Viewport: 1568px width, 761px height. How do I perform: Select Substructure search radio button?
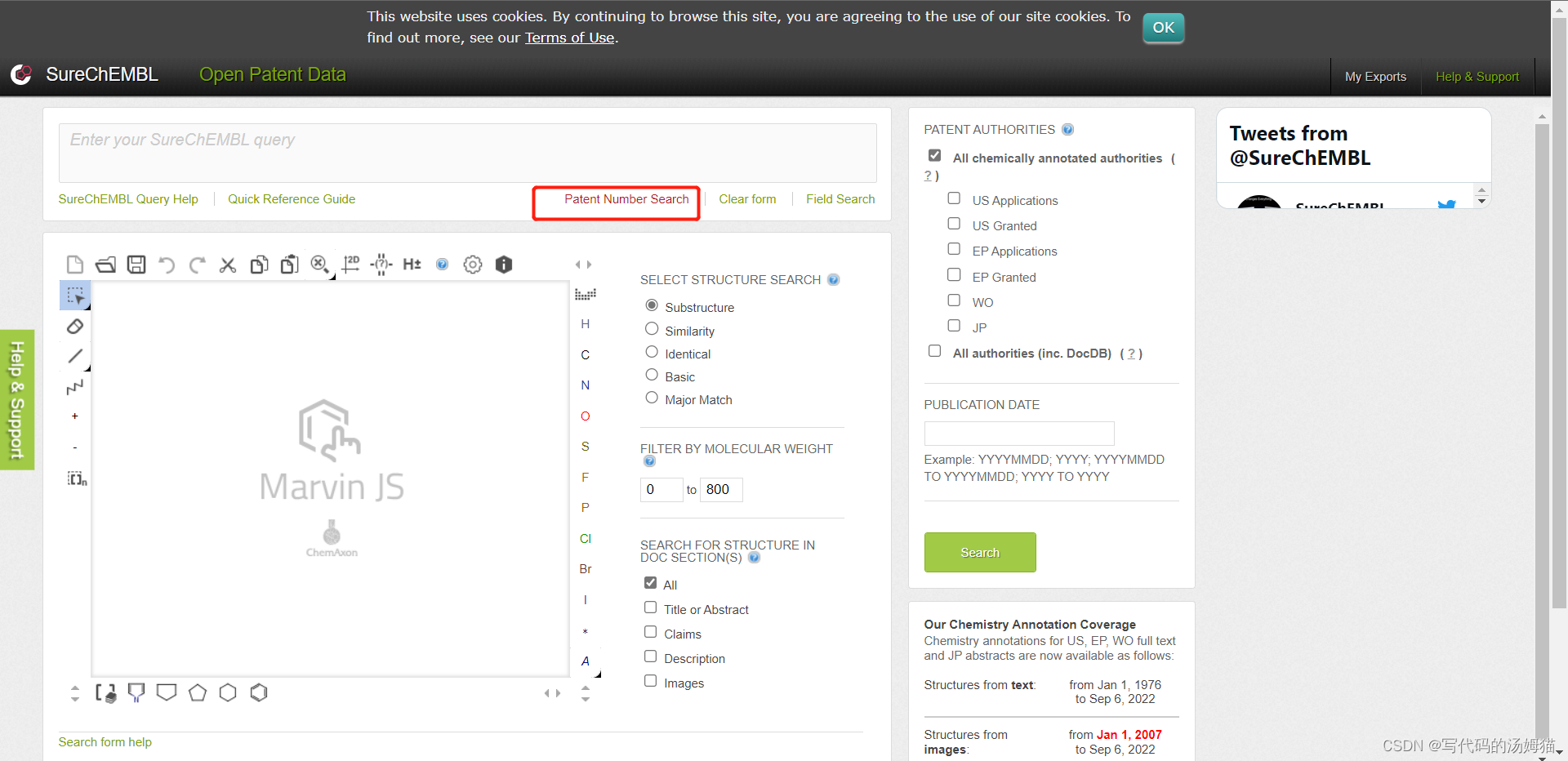point(652,305)
